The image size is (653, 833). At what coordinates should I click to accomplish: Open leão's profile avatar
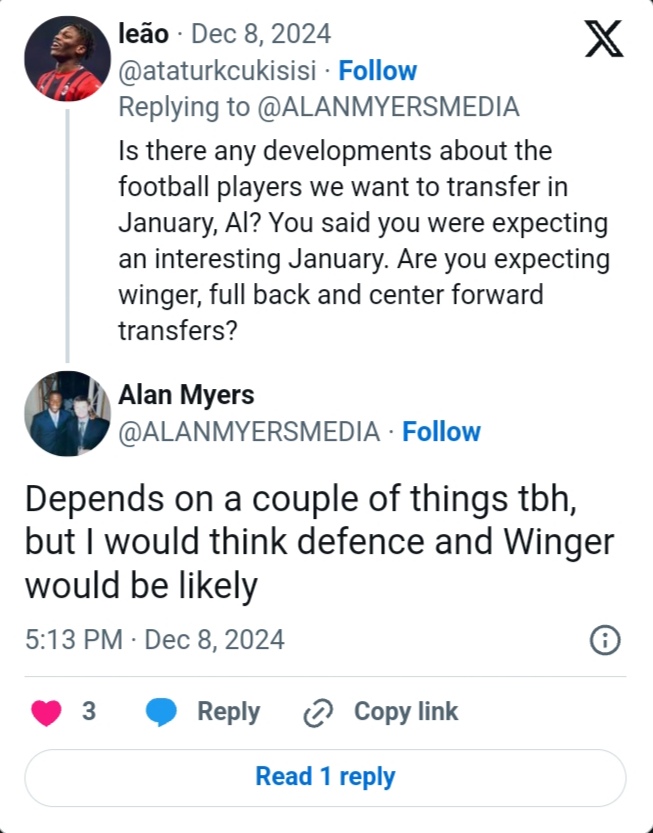[68, 58]
